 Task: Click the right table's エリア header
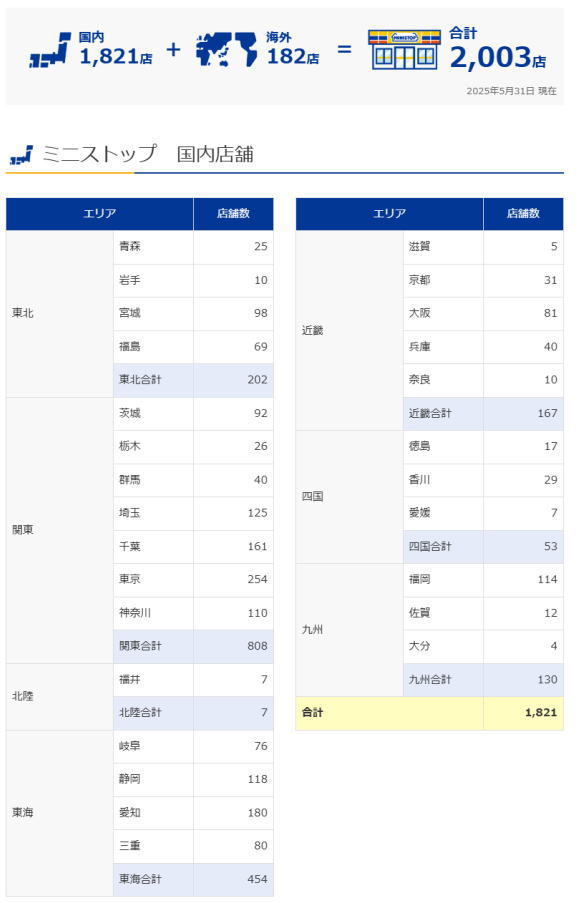click(389, 214)
